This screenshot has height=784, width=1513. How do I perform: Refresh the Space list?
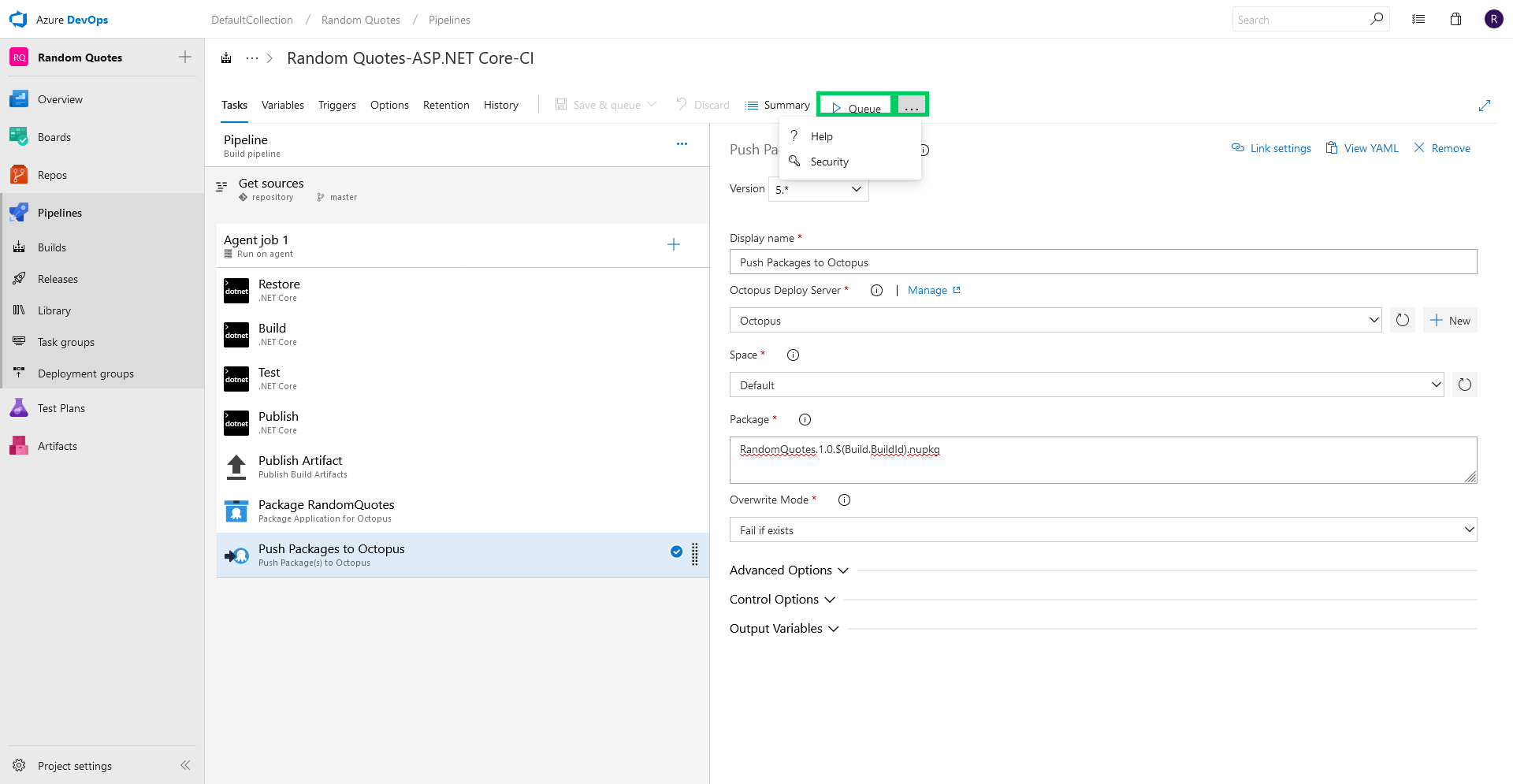pyautogui.click(x=1465, y=385)
